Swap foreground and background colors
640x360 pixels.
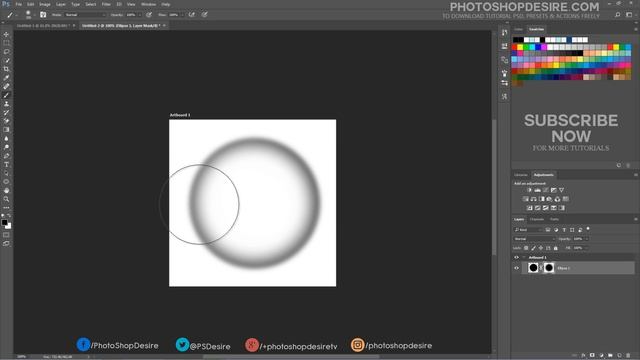coord(9,216)
